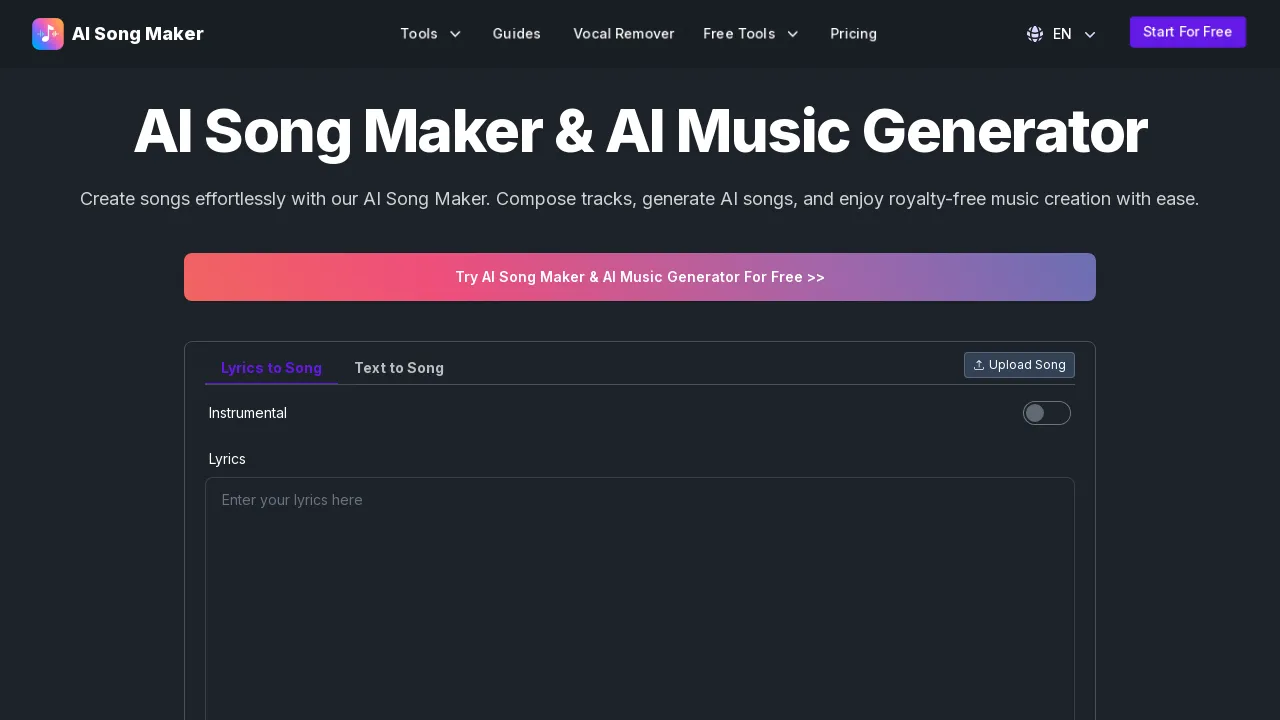Open the EN language dropdown

pyautogui.click(x=1062, y=34)
